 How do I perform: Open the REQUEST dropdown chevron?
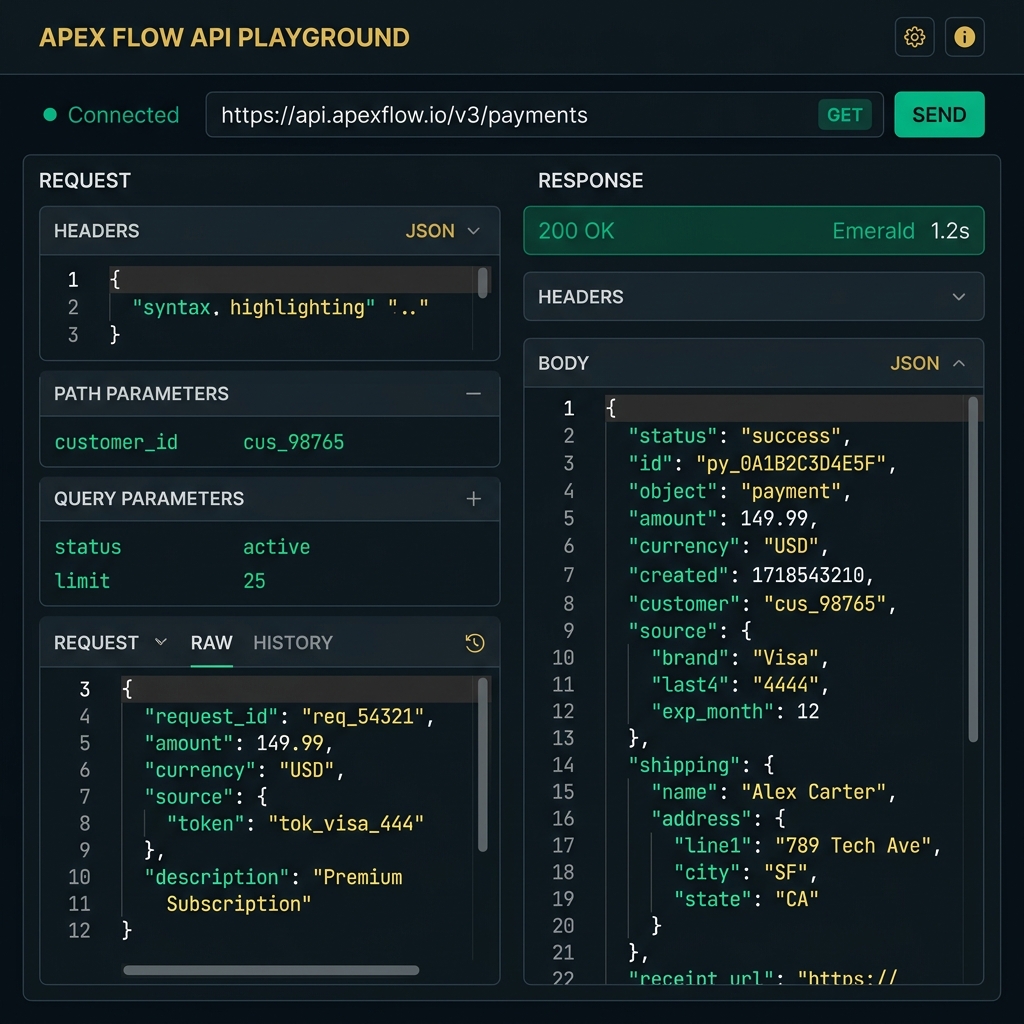click(161, 642)
